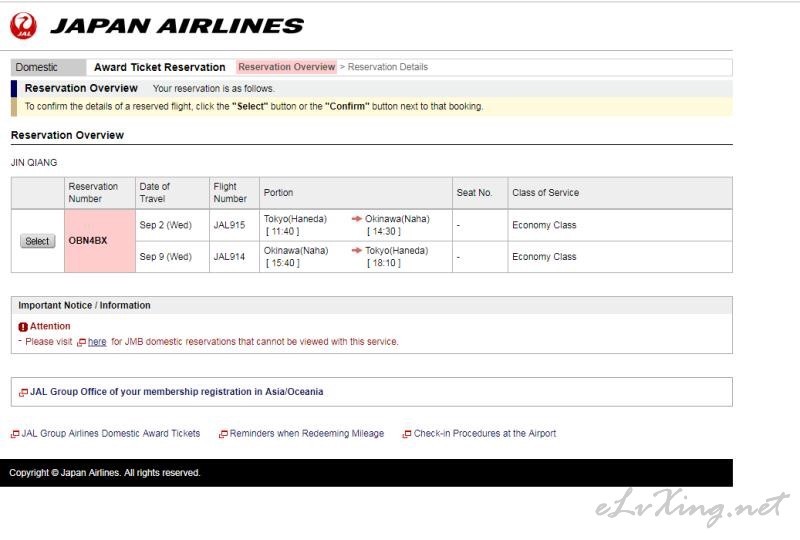Click popup icon beside JAL Group Office link
The height and width of the screenshot is (540, 800).
coord(23,392)
